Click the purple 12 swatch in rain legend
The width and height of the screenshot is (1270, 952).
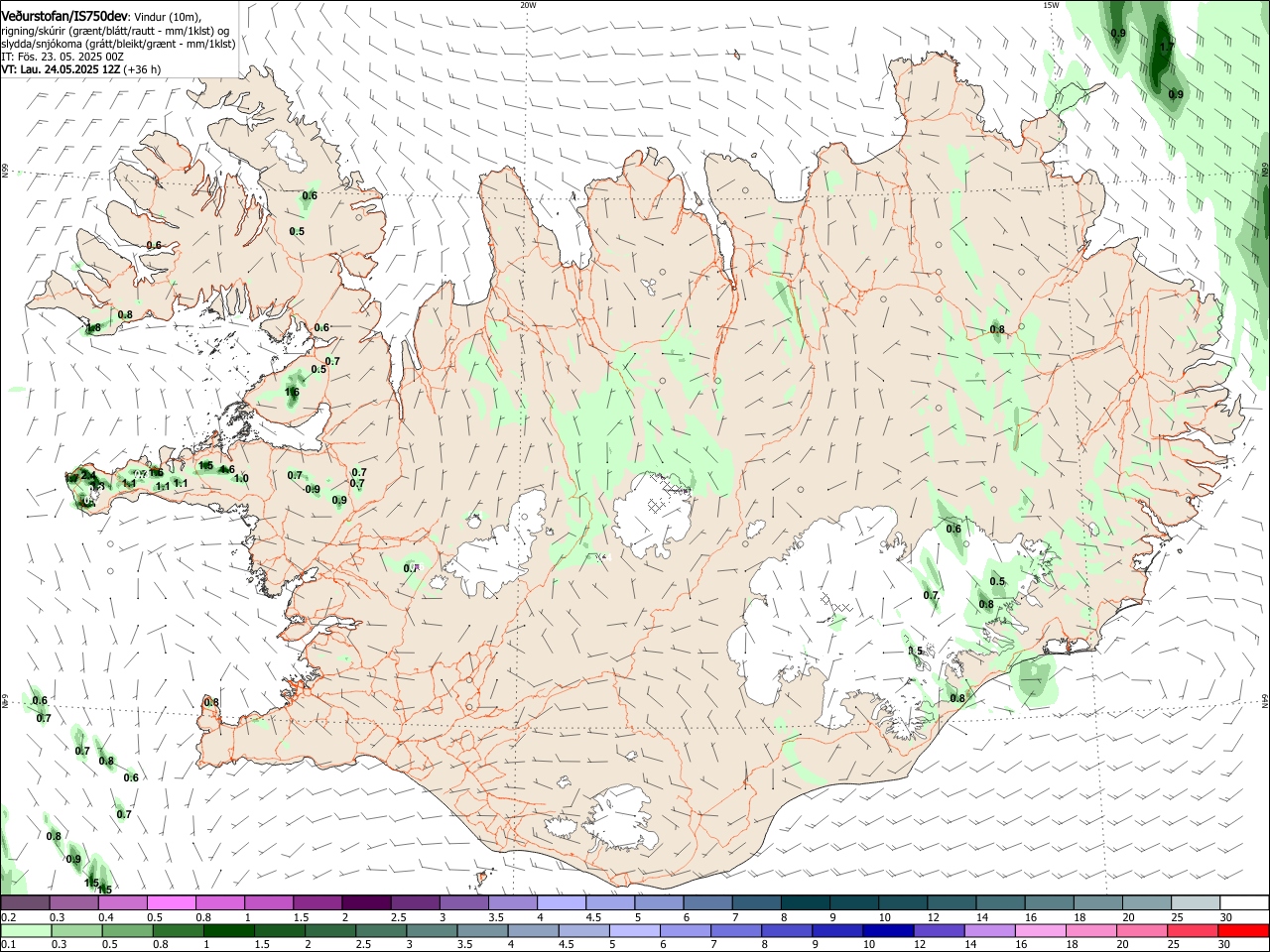[938, 931]
